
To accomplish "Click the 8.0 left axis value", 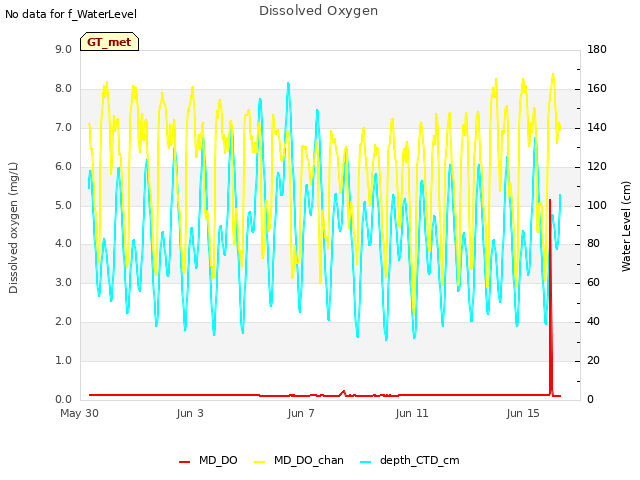I will pyautogui.click(x=63, y=89).
